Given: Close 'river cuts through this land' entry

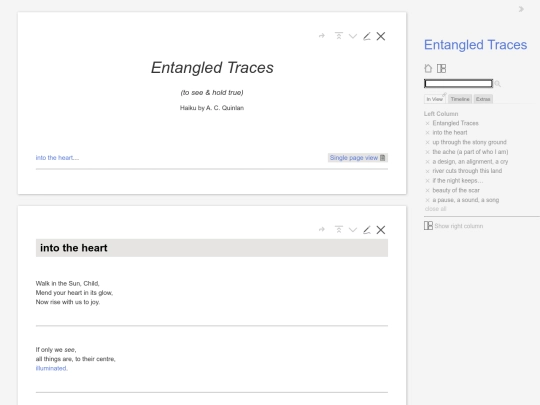Looking at the screenshot, I should point(427,171).
